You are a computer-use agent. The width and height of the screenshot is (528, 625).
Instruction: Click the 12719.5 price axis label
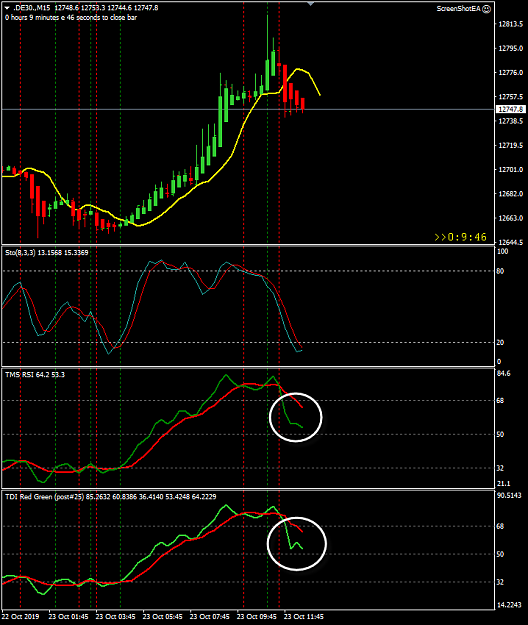[510, 145]
